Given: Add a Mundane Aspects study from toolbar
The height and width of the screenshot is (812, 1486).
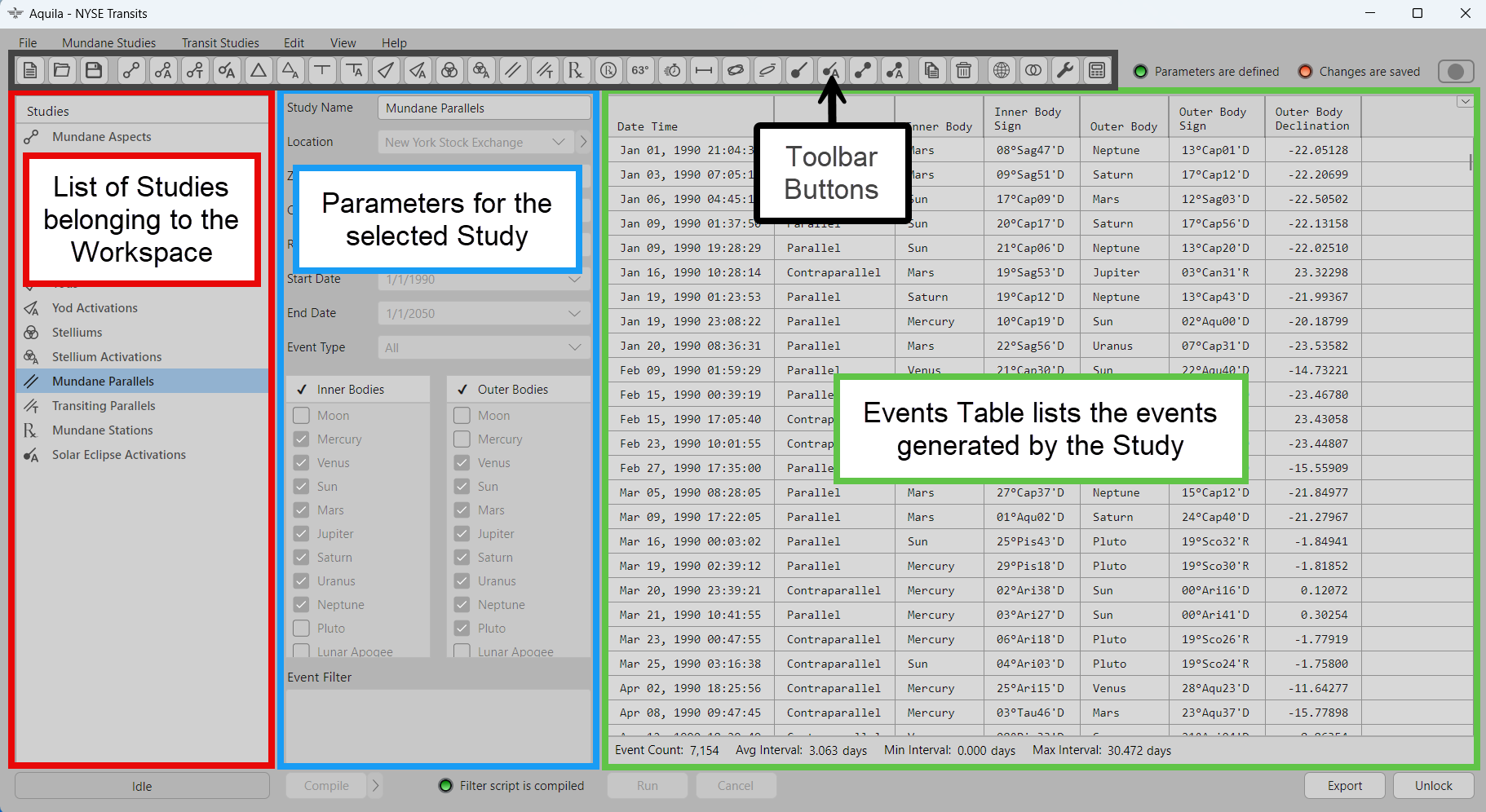Looking at the screenshot, I should click(x=131, y=71).
